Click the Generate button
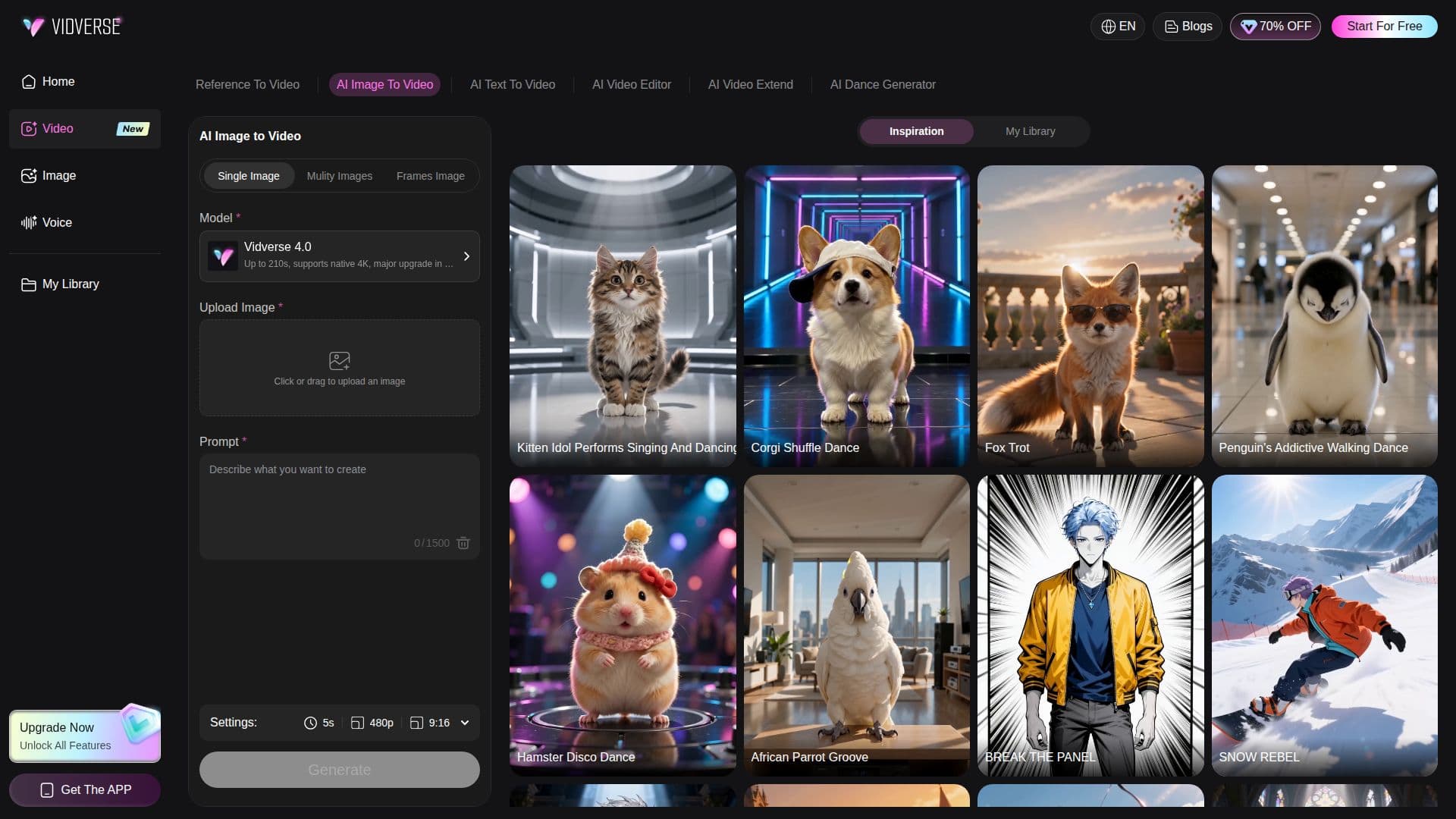The height and width of the screenshot is (819, 1456). click(340, 770)
